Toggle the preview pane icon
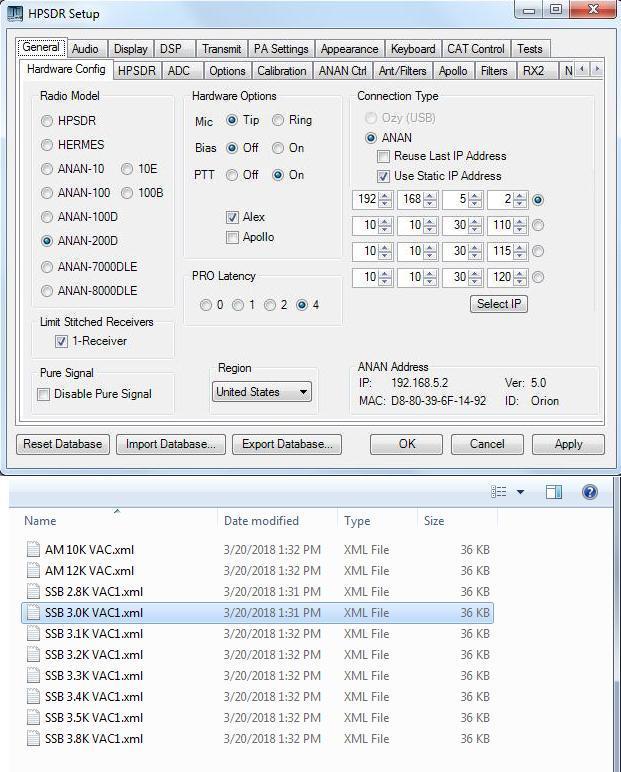Screen dimensions: 621x772 (554, 492)
